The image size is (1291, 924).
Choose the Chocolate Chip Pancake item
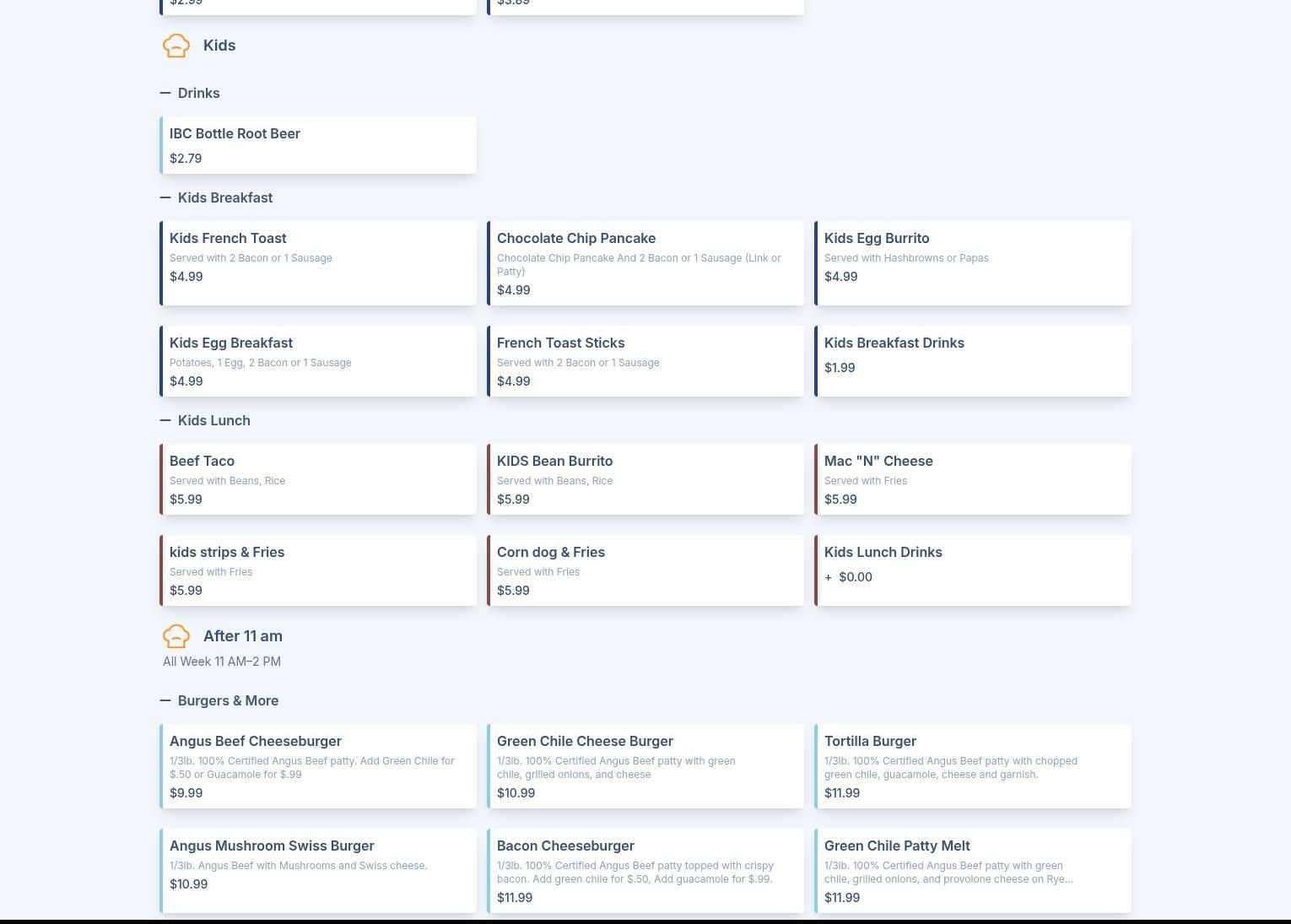(x=645, y=263)
